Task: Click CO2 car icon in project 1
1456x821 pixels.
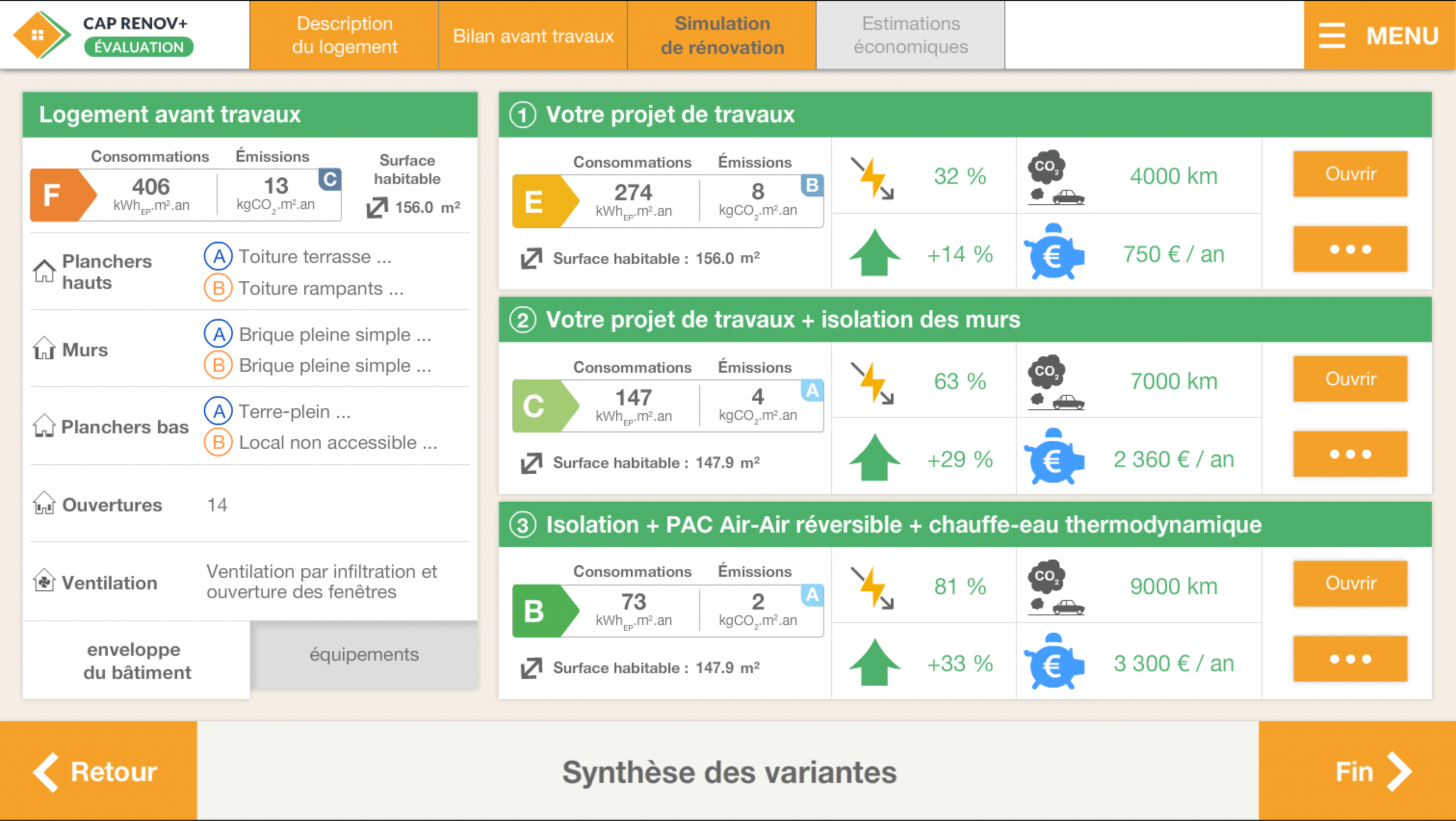Action: click(1054, 176)
